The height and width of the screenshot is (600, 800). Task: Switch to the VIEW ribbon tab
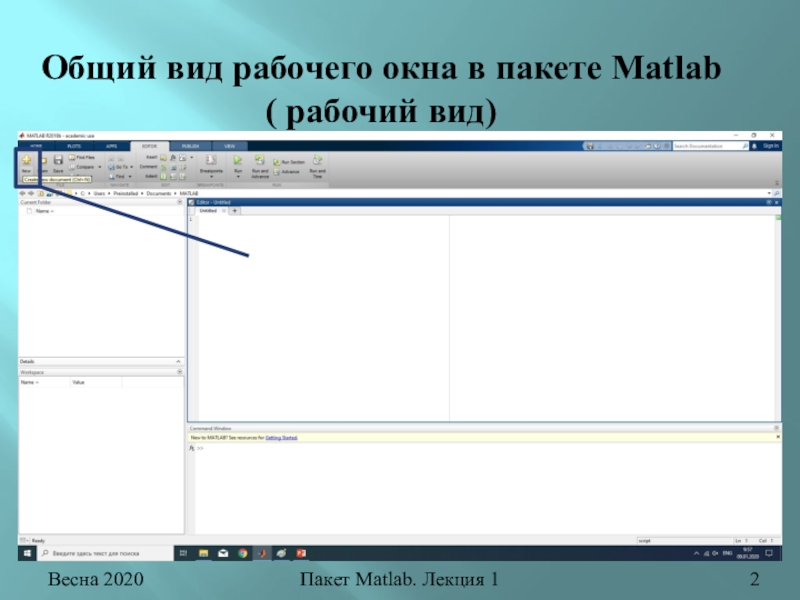(230, 146)
